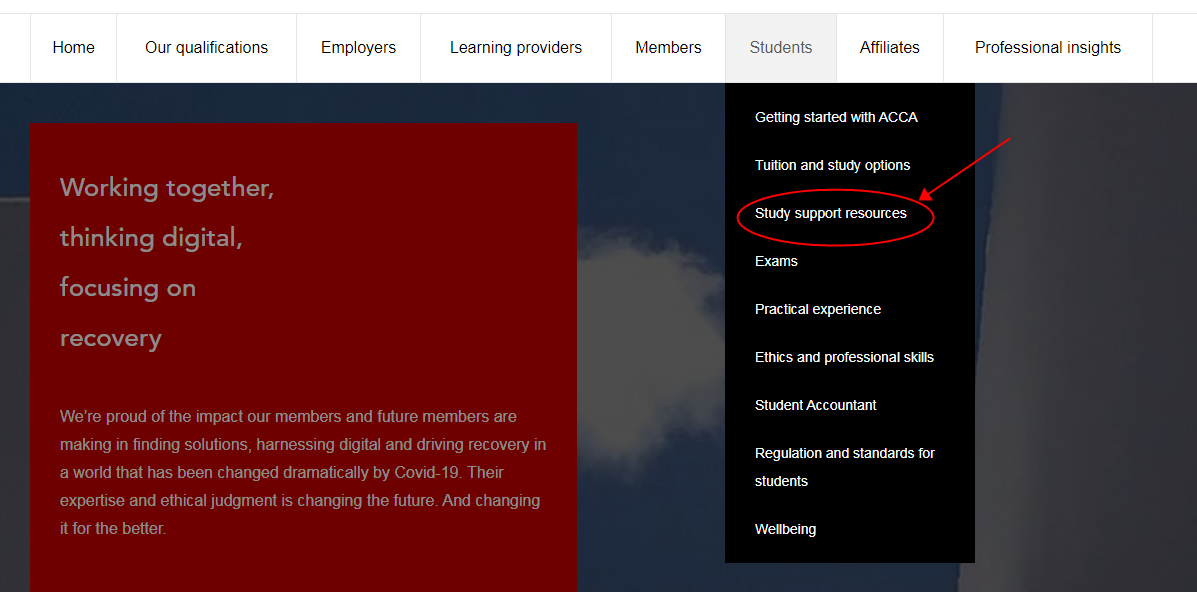The height and width of the screenshot is (592, 1197).
Task: Go to the Employers menu item
Action: 358,48
